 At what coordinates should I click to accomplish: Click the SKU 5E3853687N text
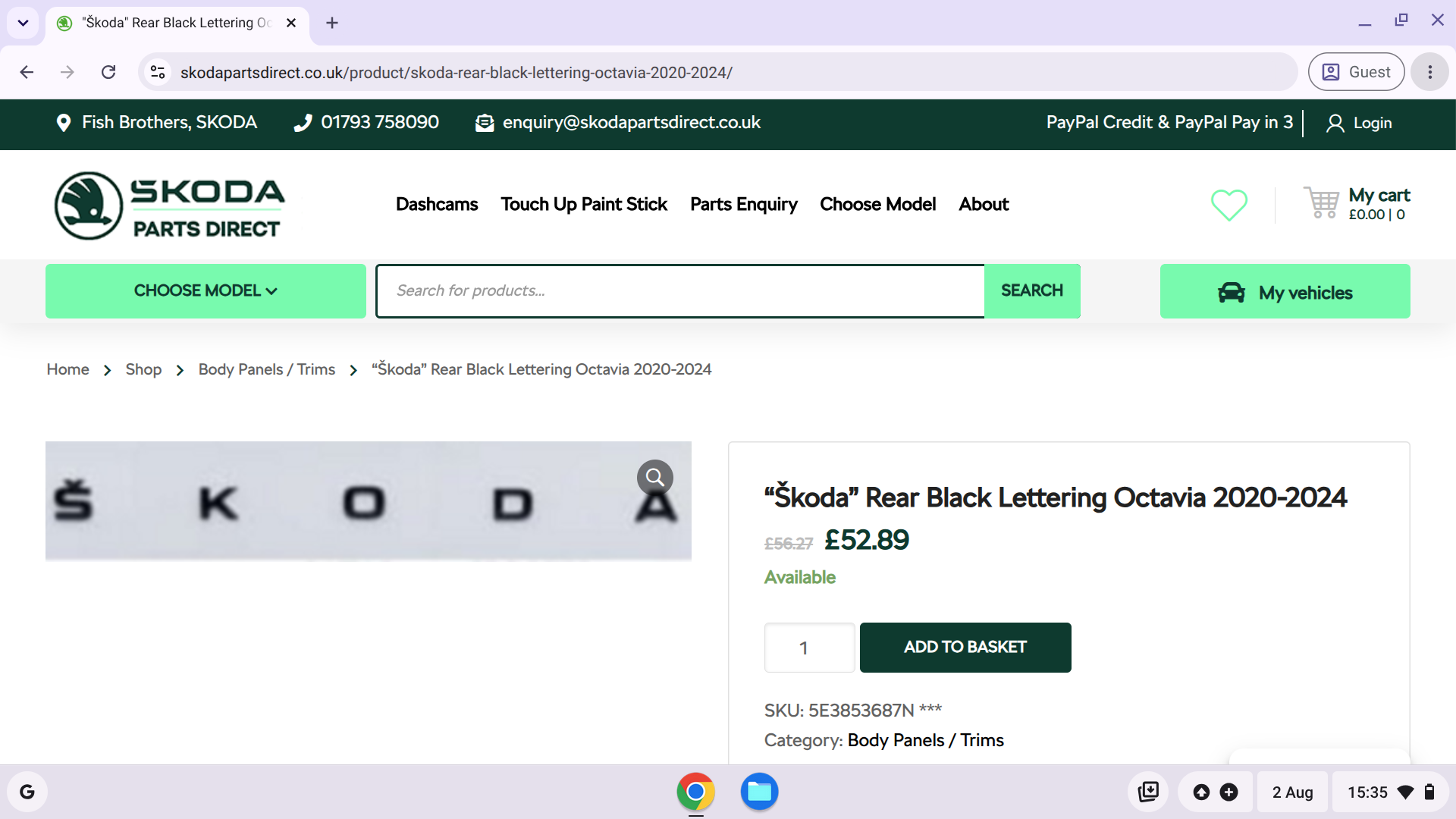click(x=853, y=711)
